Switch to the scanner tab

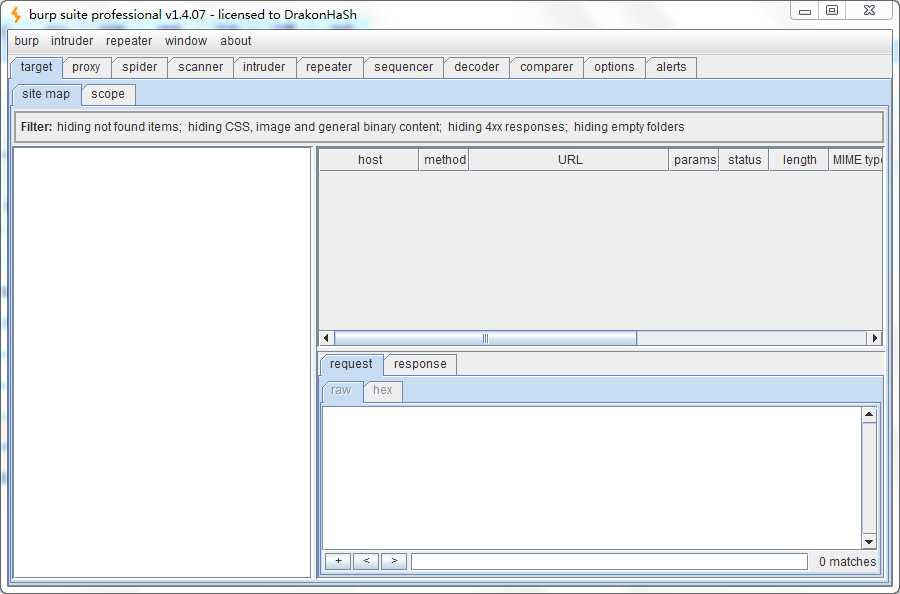(200, 67)
